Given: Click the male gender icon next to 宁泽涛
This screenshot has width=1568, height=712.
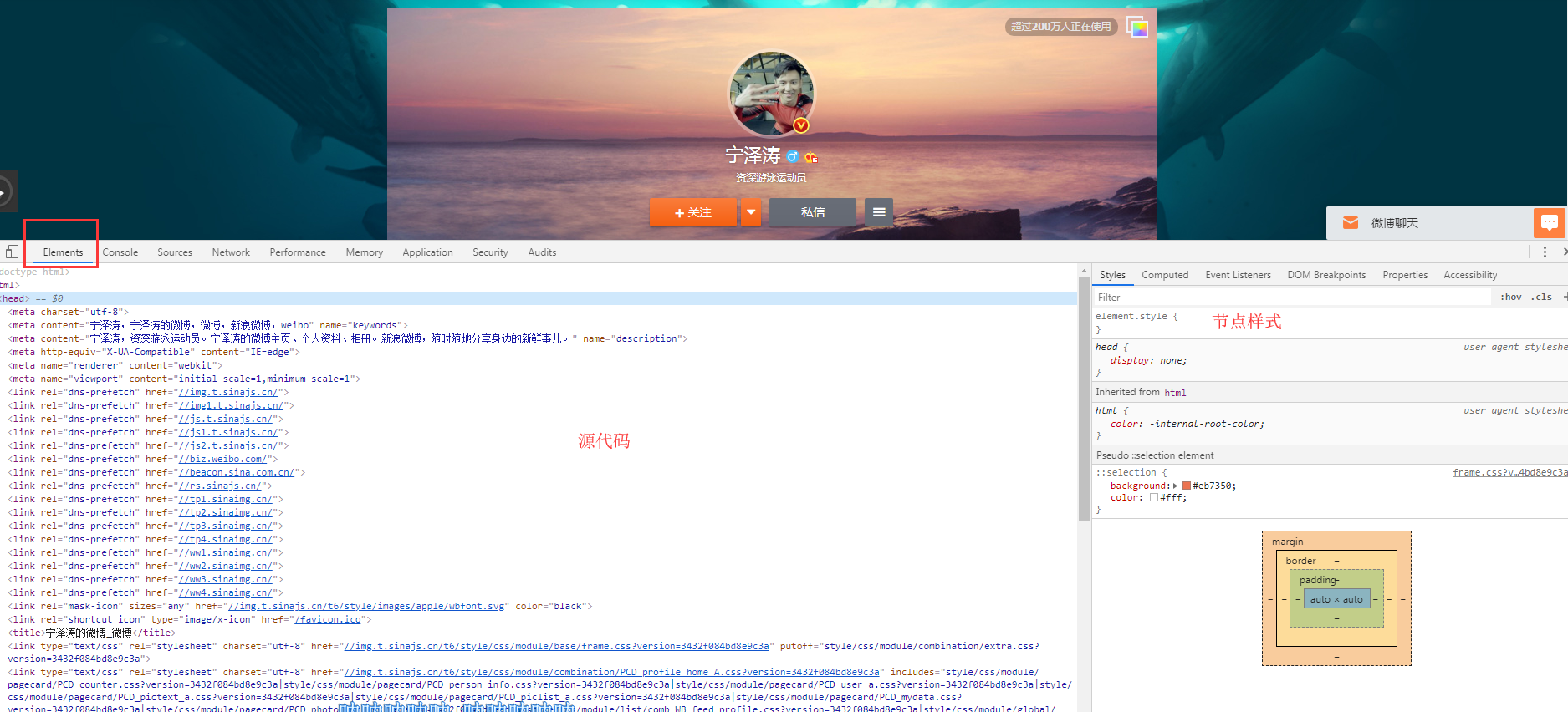Looking at the screenshot, I should coord(792,156).
